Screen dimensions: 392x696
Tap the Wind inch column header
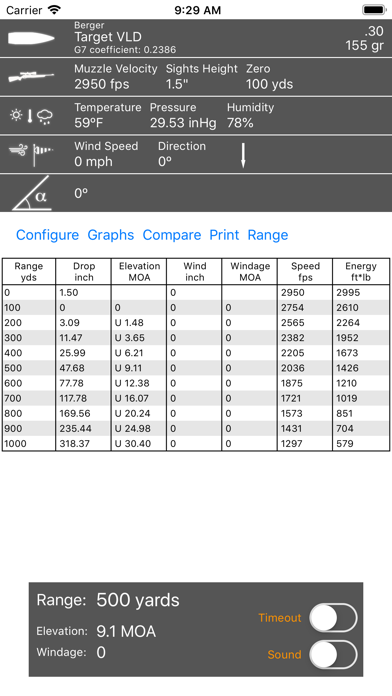(194, 272)
